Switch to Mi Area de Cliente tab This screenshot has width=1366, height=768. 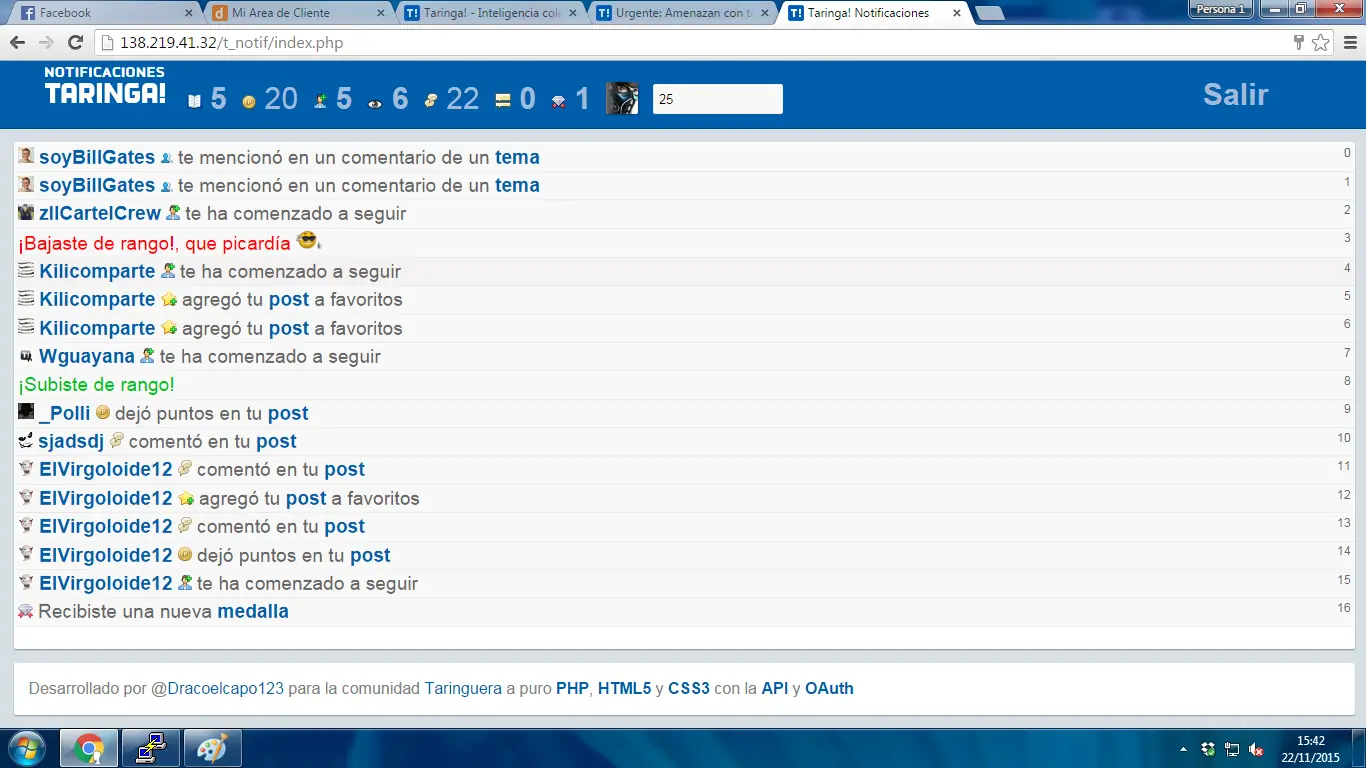298,13
